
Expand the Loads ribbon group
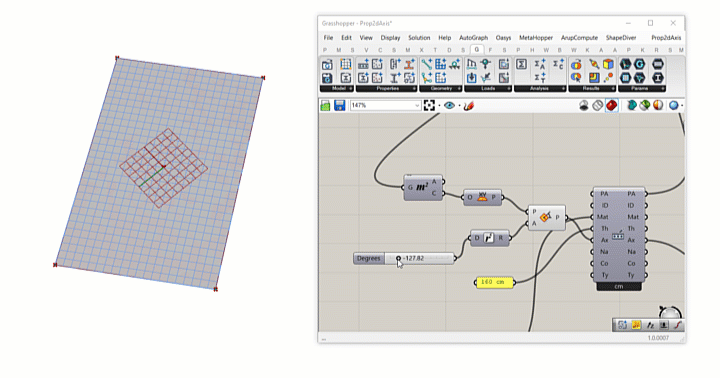tap(488, 88)
